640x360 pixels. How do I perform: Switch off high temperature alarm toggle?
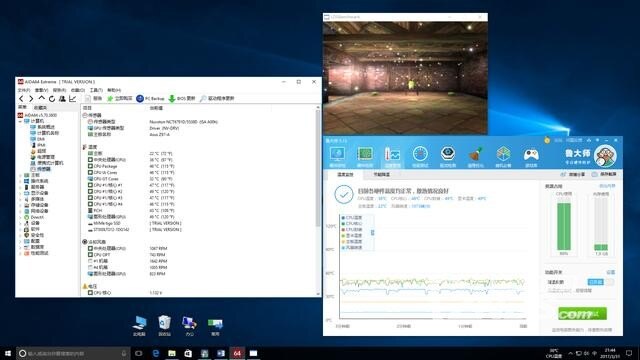coord(600,282)
